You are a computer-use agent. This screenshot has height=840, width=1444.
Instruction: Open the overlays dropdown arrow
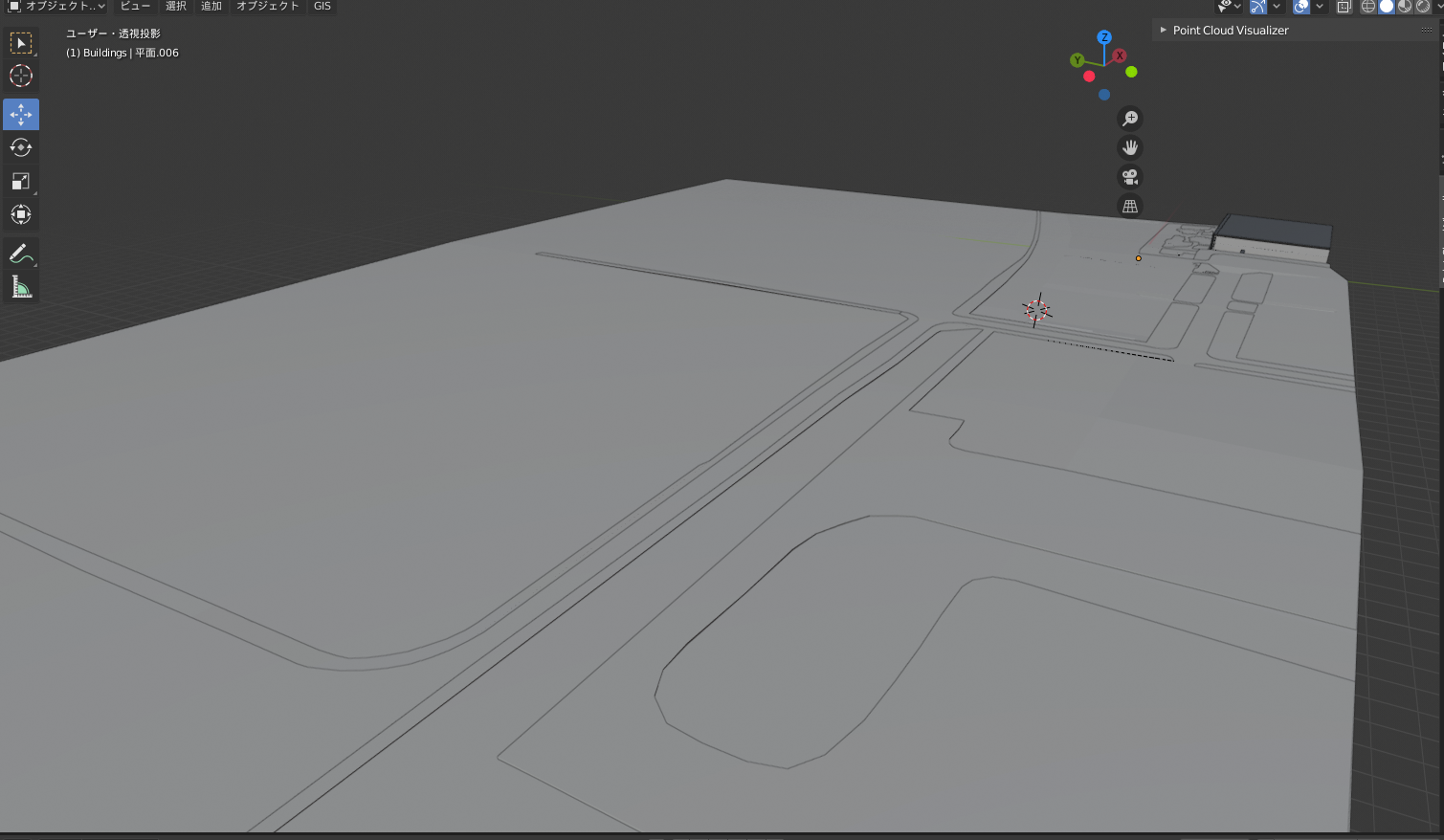pos(1320,7)
